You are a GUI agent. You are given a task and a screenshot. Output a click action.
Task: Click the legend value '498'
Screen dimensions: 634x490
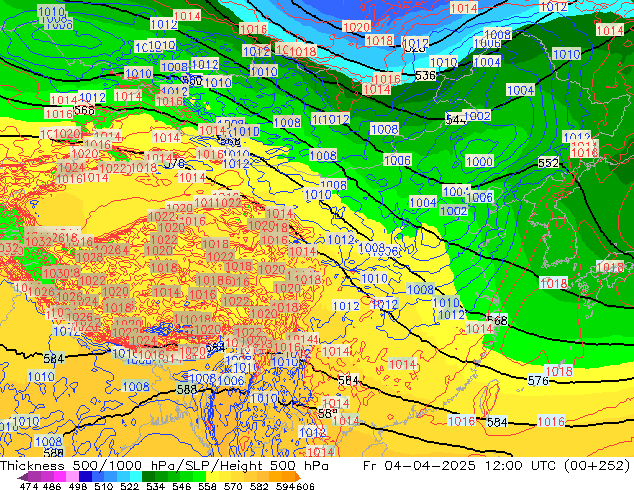click(x=78, y=486)
